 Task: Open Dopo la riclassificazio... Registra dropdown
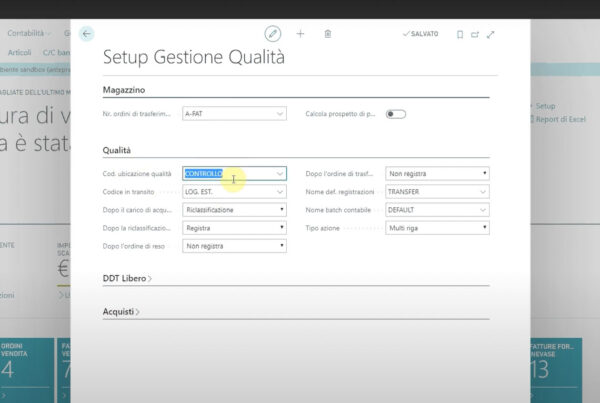234,228
